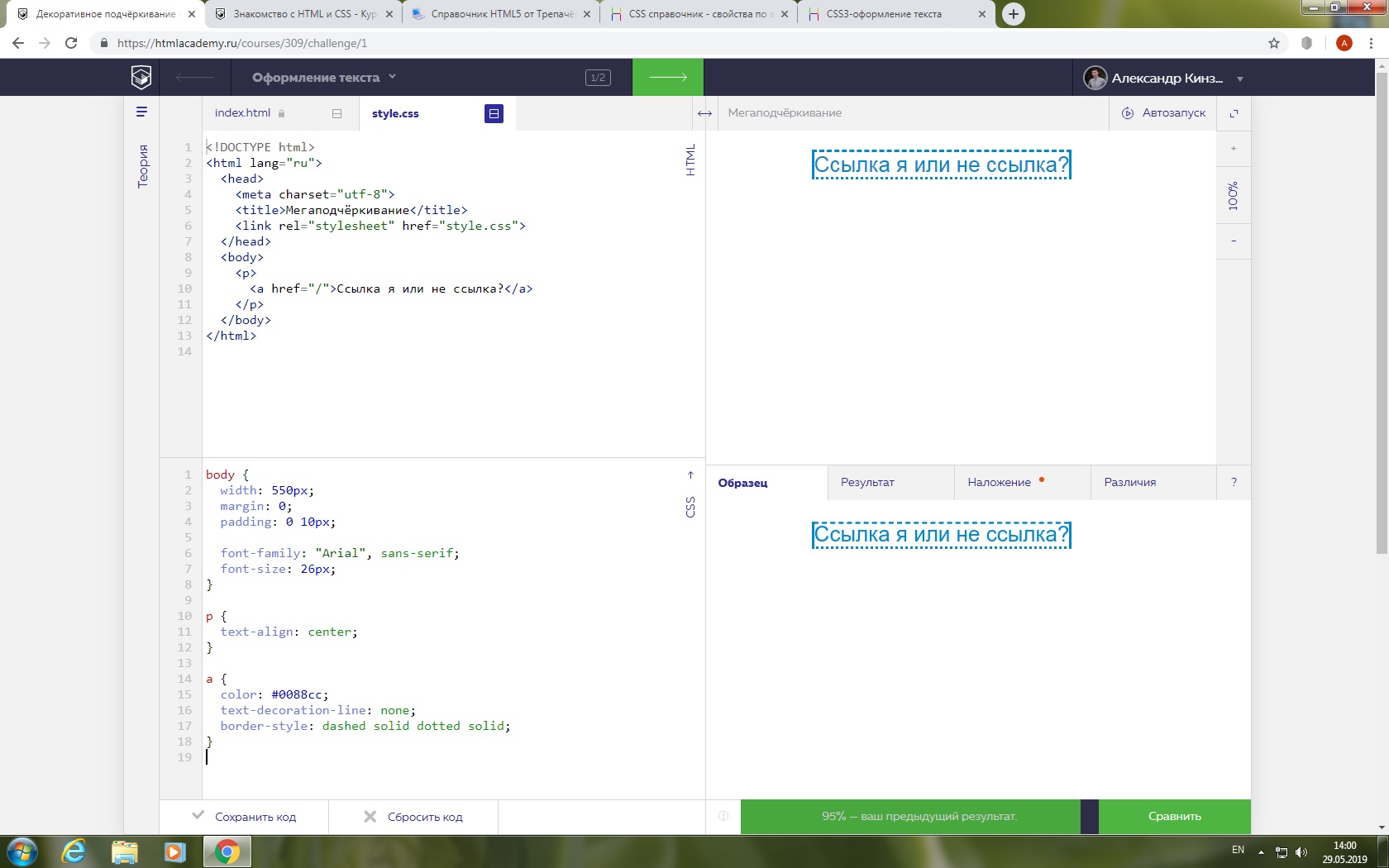
Task: Toggle Автозапуск auto-run option
Action: click(x=1163, y=113)
